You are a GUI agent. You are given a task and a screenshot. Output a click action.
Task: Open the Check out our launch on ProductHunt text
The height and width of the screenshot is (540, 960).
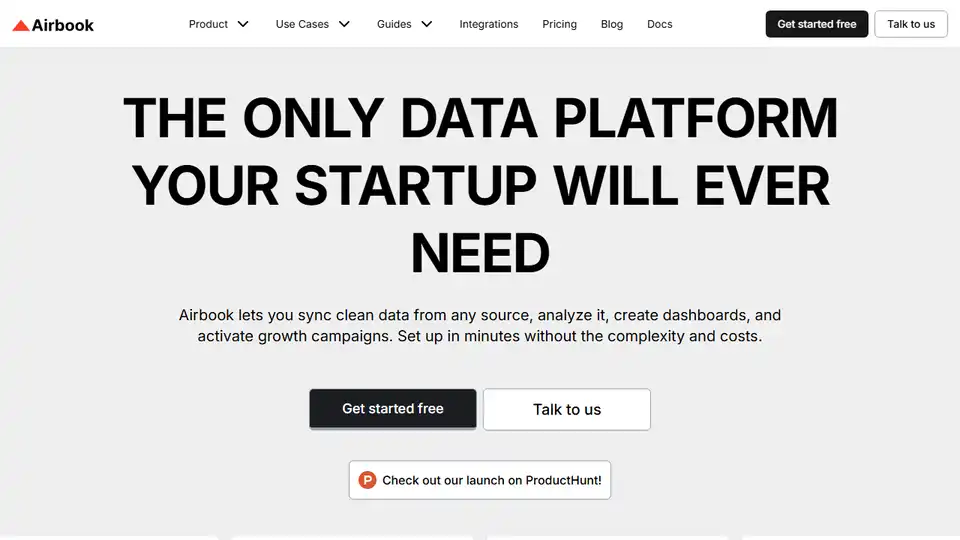tap(492, 480)
